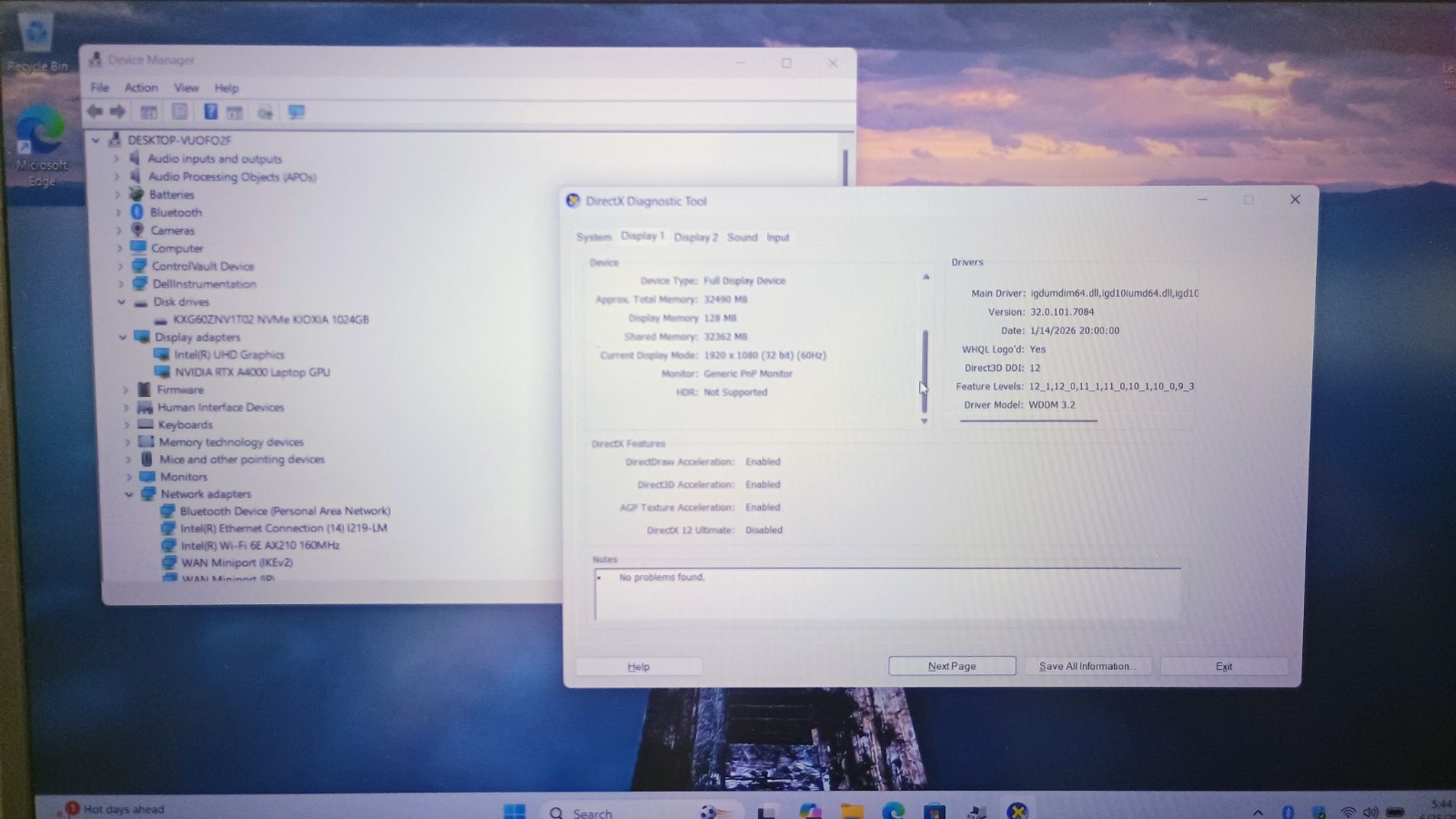This screenshot has height=819, width=1456.
Task: Click the Keyboards category icon in Device Manager
Action: pyautogui.click(x=145, y=424)
